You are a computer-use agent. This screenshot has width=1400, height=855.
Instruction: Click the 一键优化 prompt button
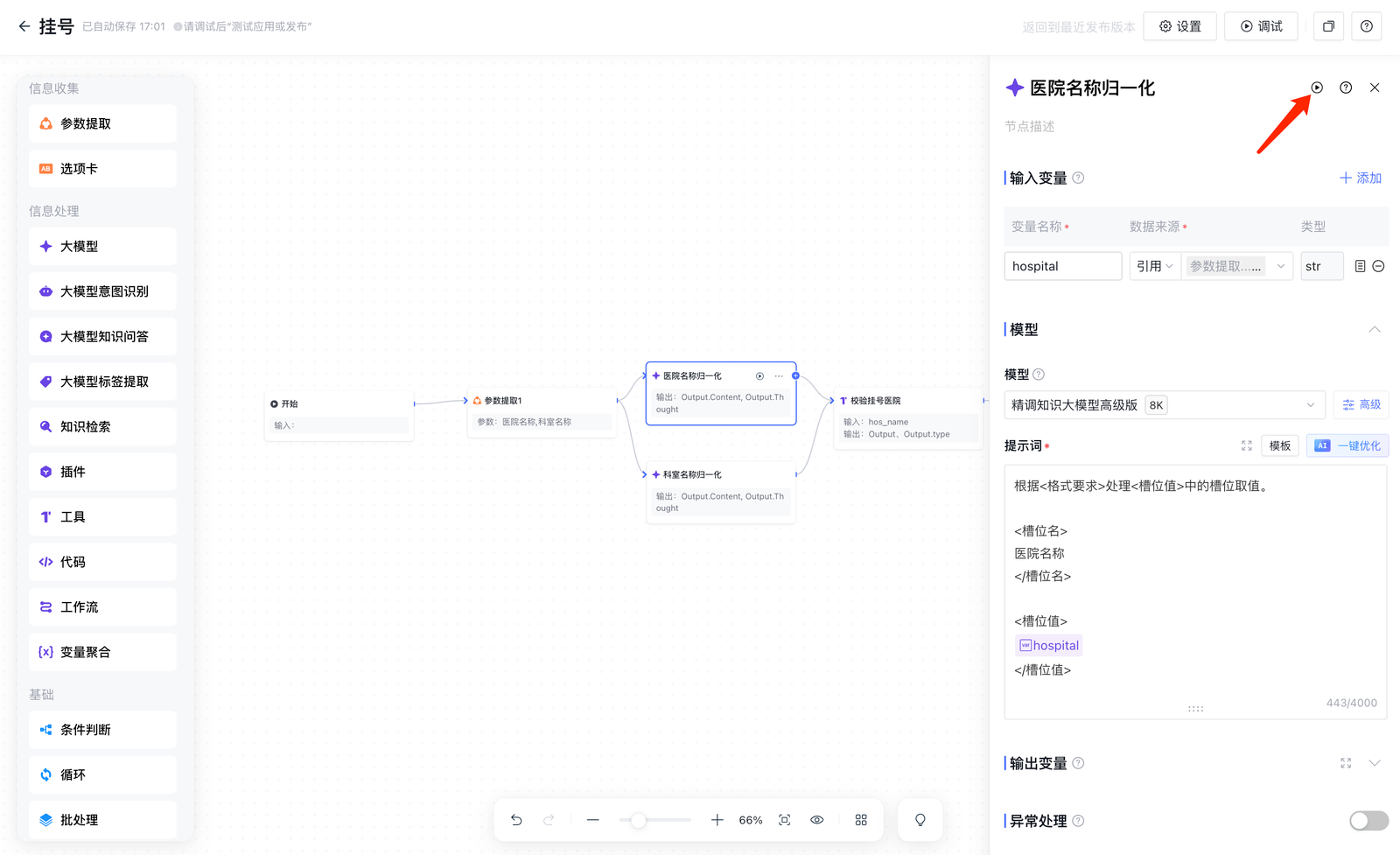(x=1347, y=445)
